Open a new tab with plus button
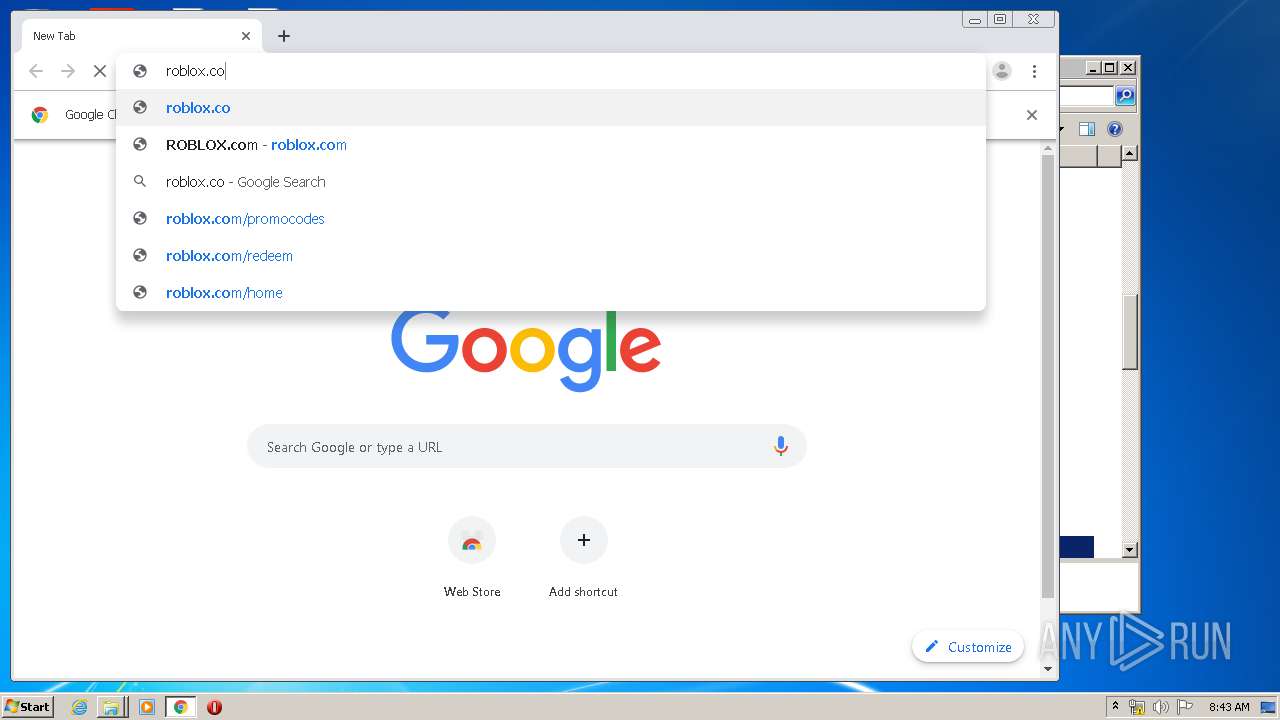 (284, 36)
